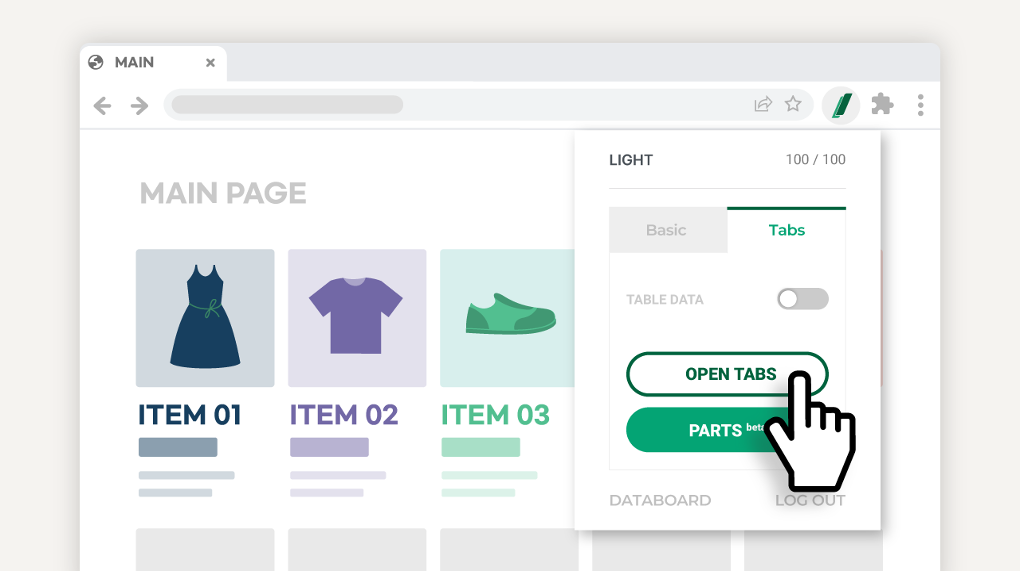Go forward with the right arrow

coord(139,105)
